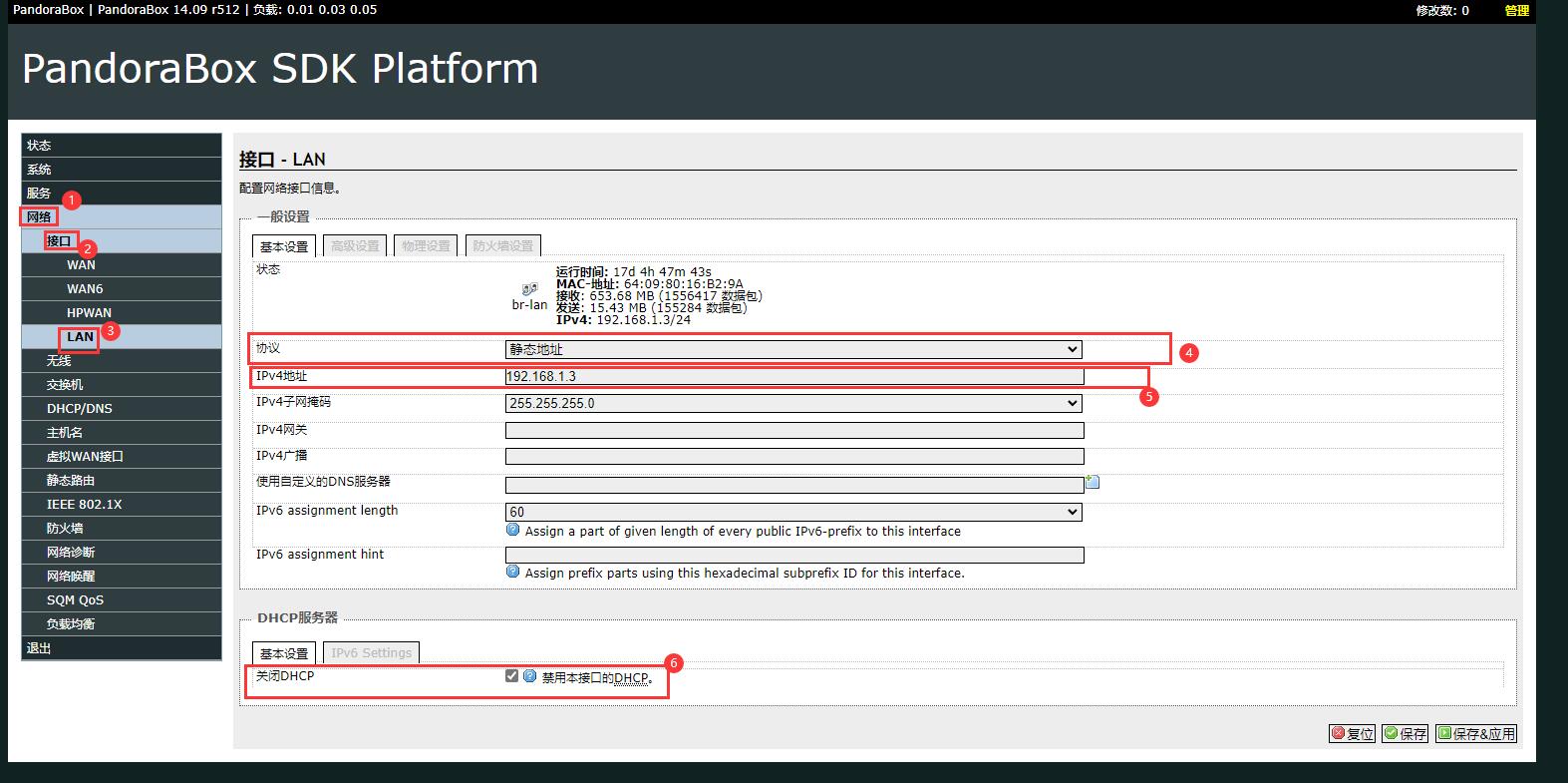1568x783 pixels.
Task: Click the uptime 17d 4h 47m 43s text
Action: tap(633, 271)
